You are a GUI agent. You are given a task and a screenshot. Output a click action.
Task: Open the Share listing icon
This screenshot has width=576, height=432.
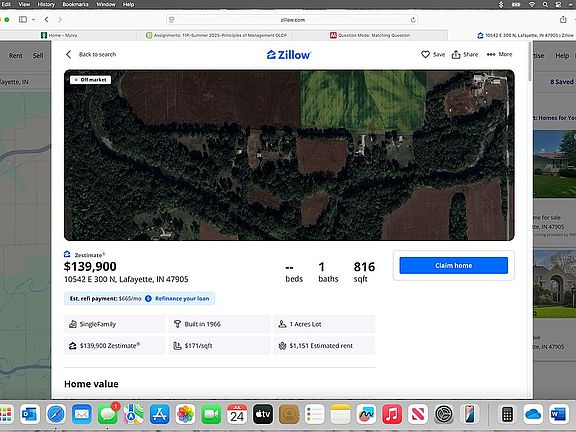tap(456, 54)
